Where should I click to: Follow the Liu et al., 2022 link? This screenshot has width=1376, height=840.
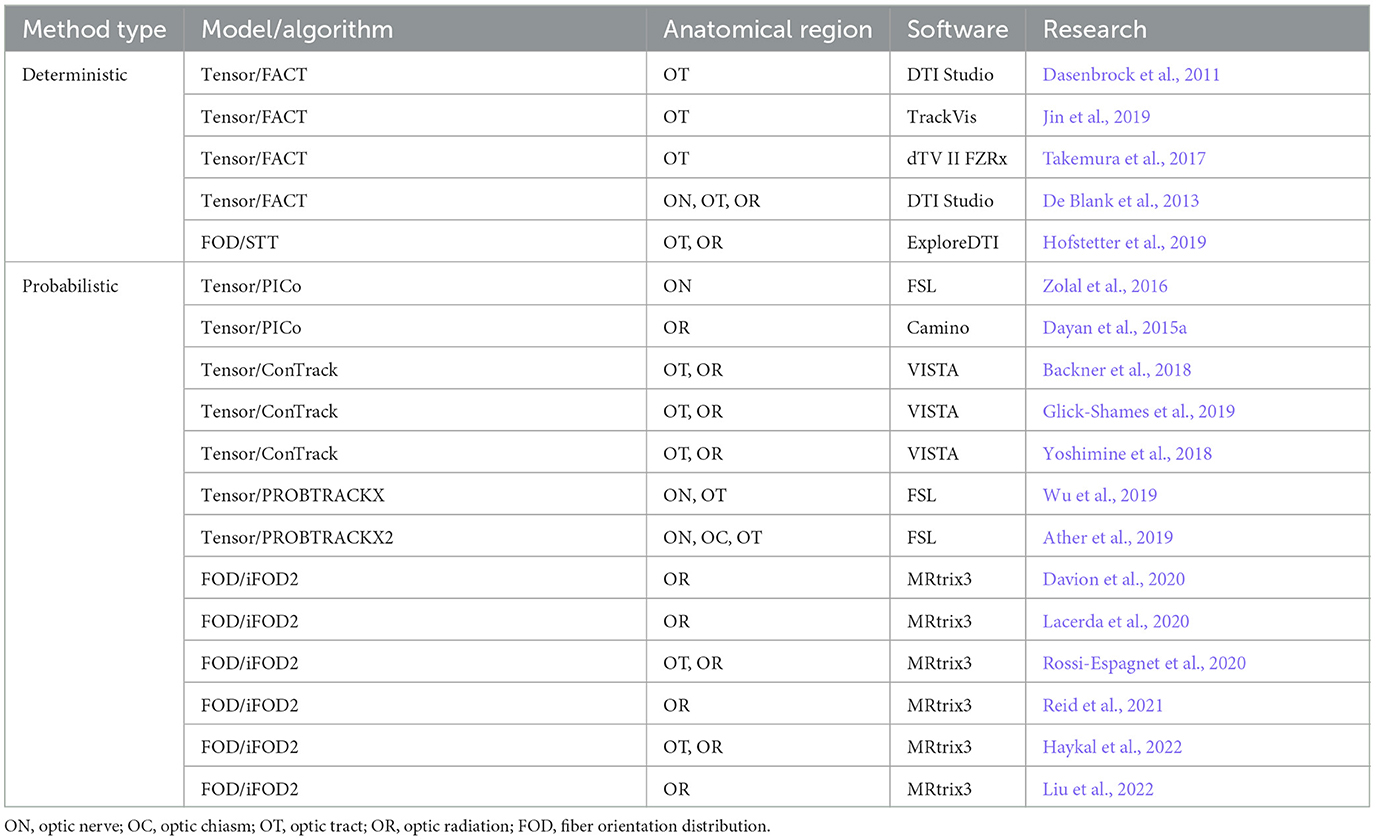[1098, 789]
